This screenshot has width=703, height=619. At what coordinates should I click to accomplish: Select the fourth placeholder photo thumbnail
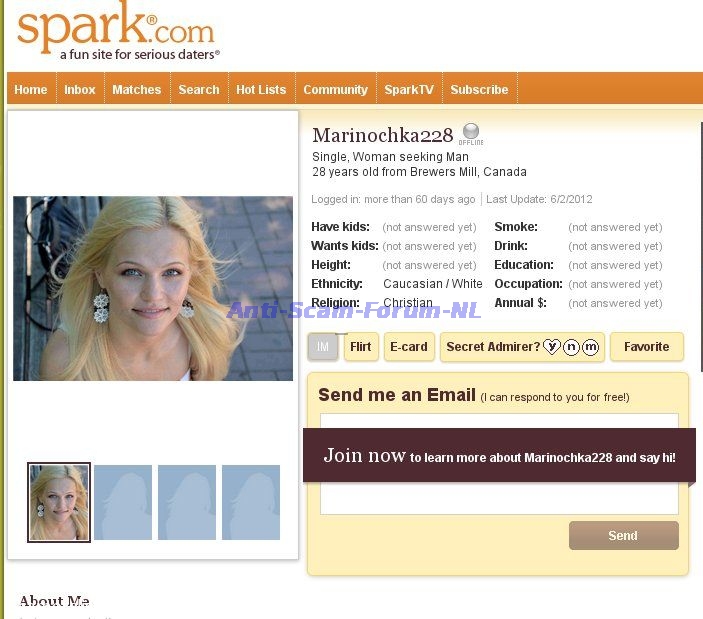[x=251, y=502]
